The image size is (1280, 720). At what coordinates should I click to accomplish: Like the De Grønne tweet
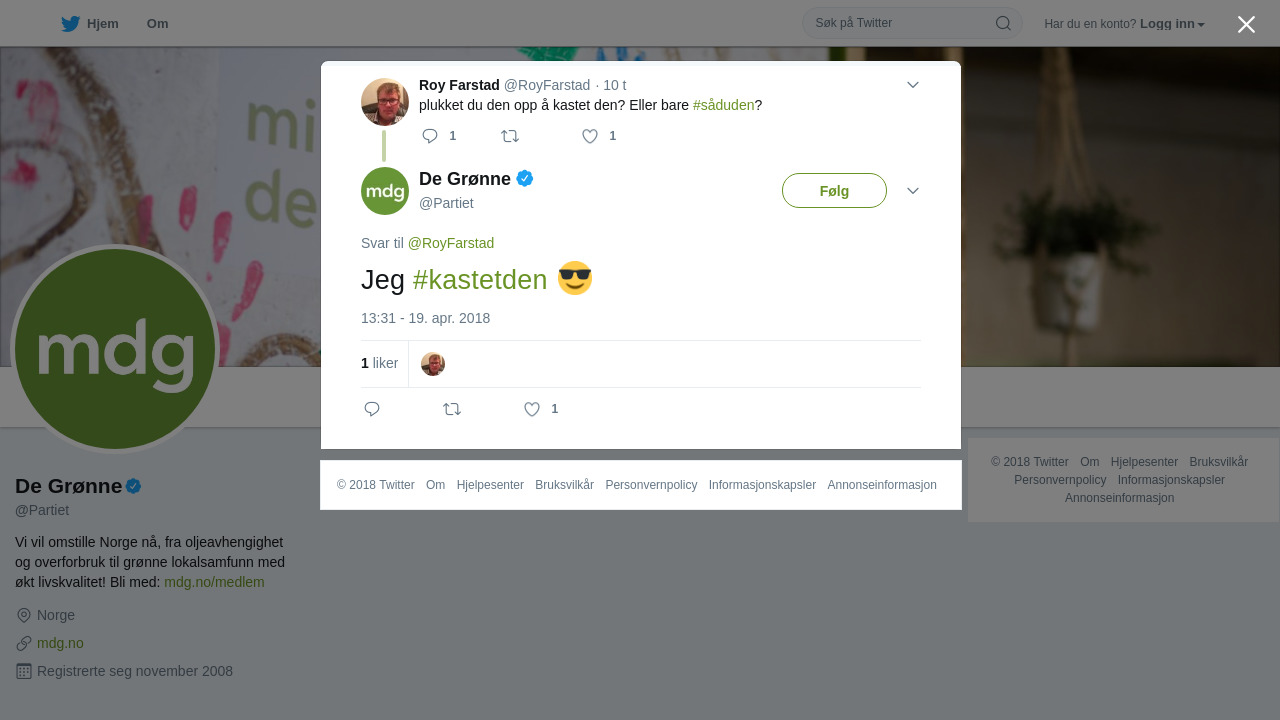tap(532, 409)
